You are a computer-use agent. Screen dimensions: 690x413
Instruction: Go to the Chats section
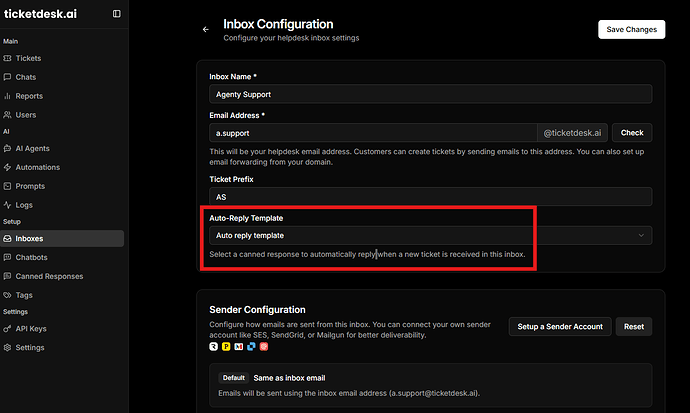point(26,77)
